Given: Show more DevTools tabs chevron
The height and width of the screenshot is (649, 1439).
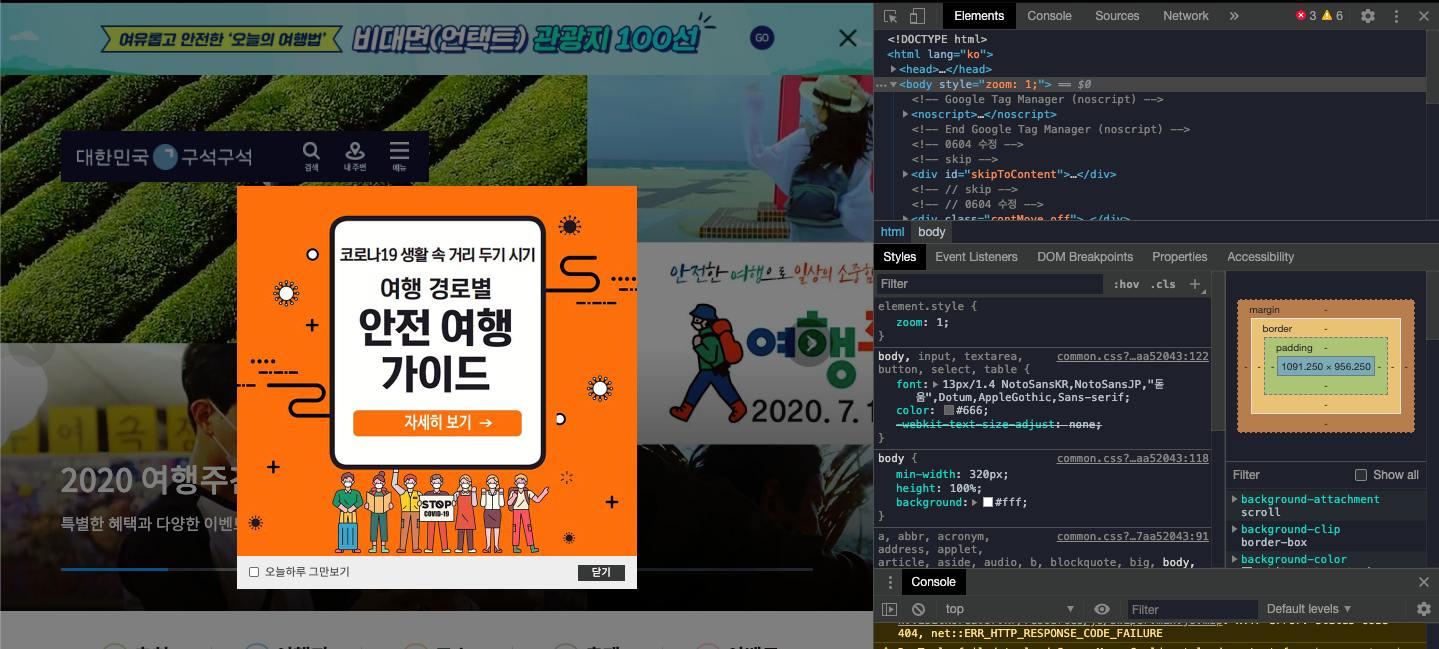Looking at the screenshot, I should 1234,16.
